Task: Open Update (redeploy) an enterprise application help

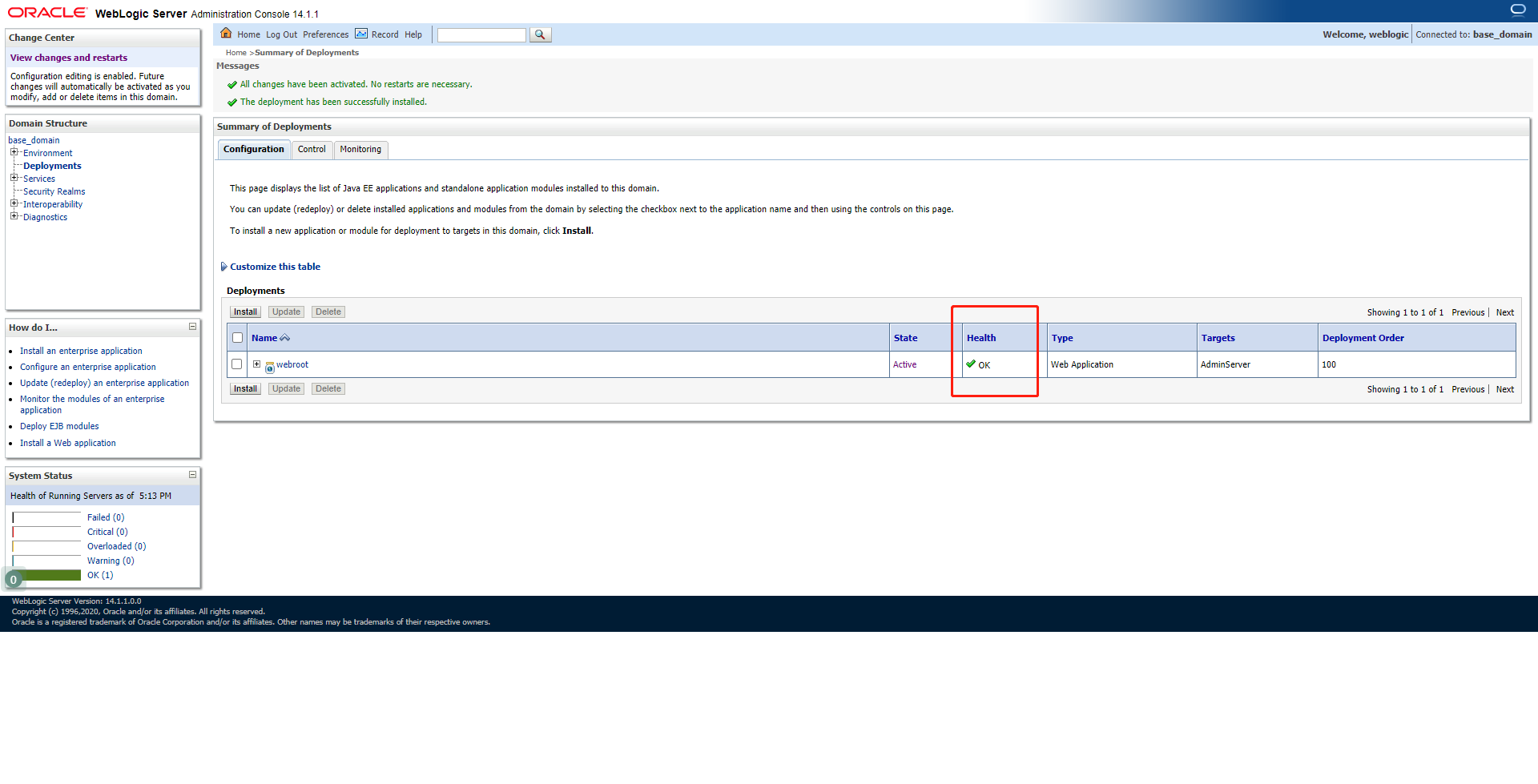Action: [105, 383]
